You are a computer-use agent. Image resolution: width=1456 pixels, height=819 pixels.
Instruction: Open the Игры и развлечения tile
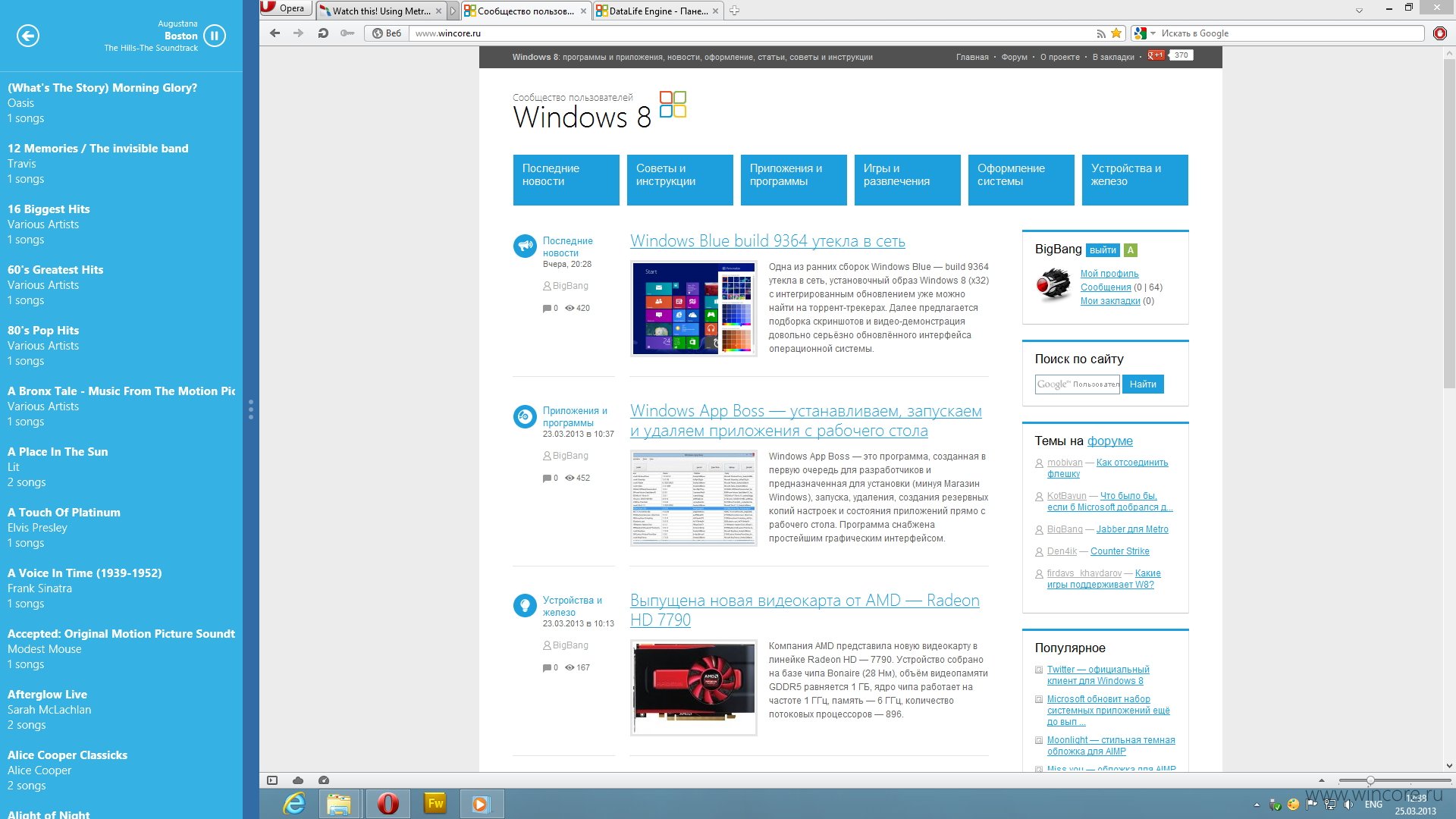click(907, 180)
